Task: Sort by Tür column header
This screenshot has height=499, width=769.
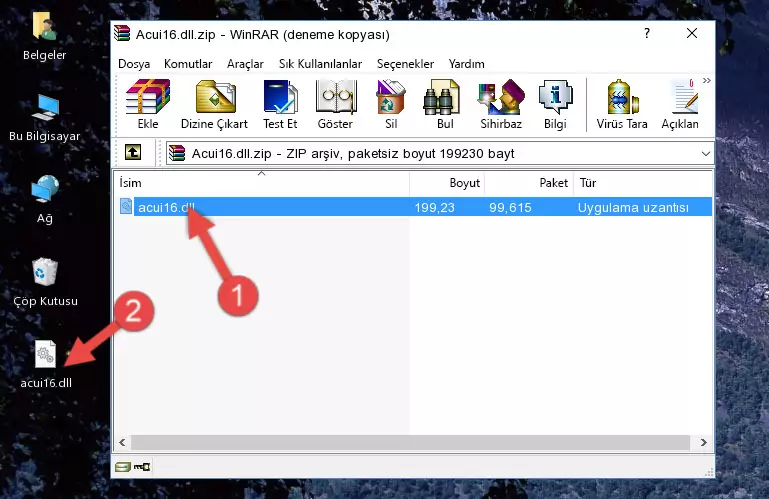Action: pos(643,183)
